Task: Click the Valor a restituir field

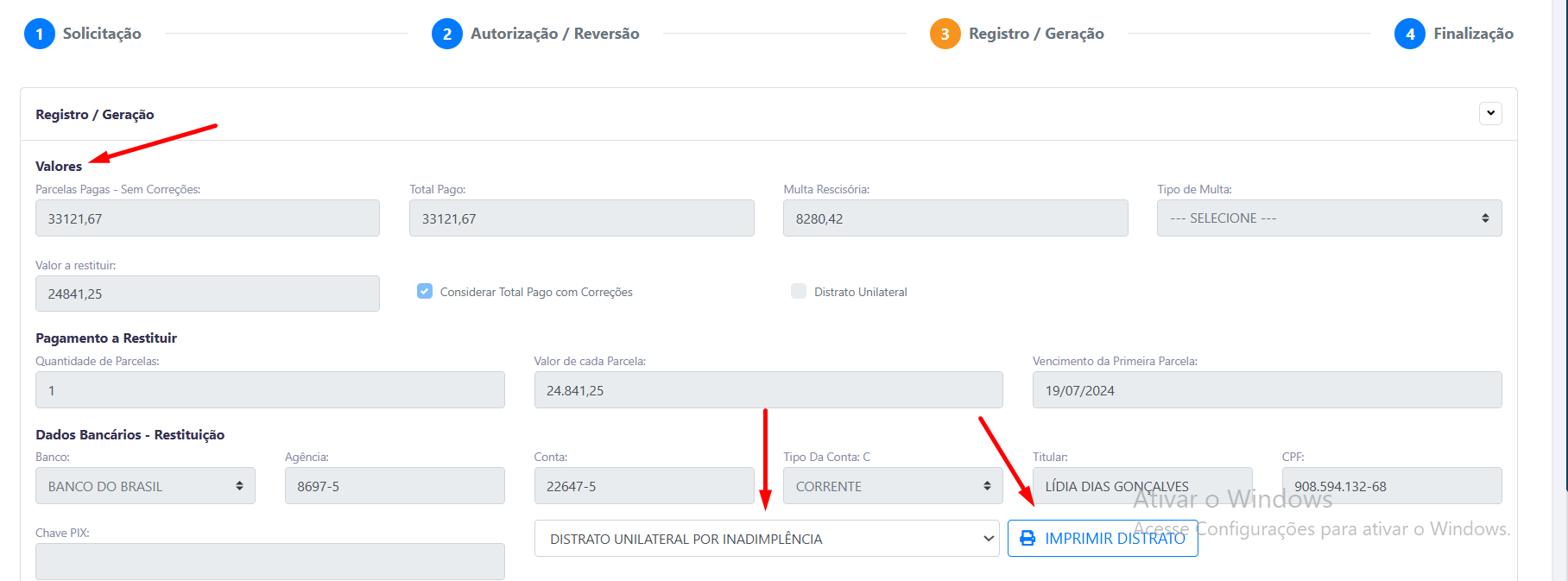Action: (x=207, y=294)
